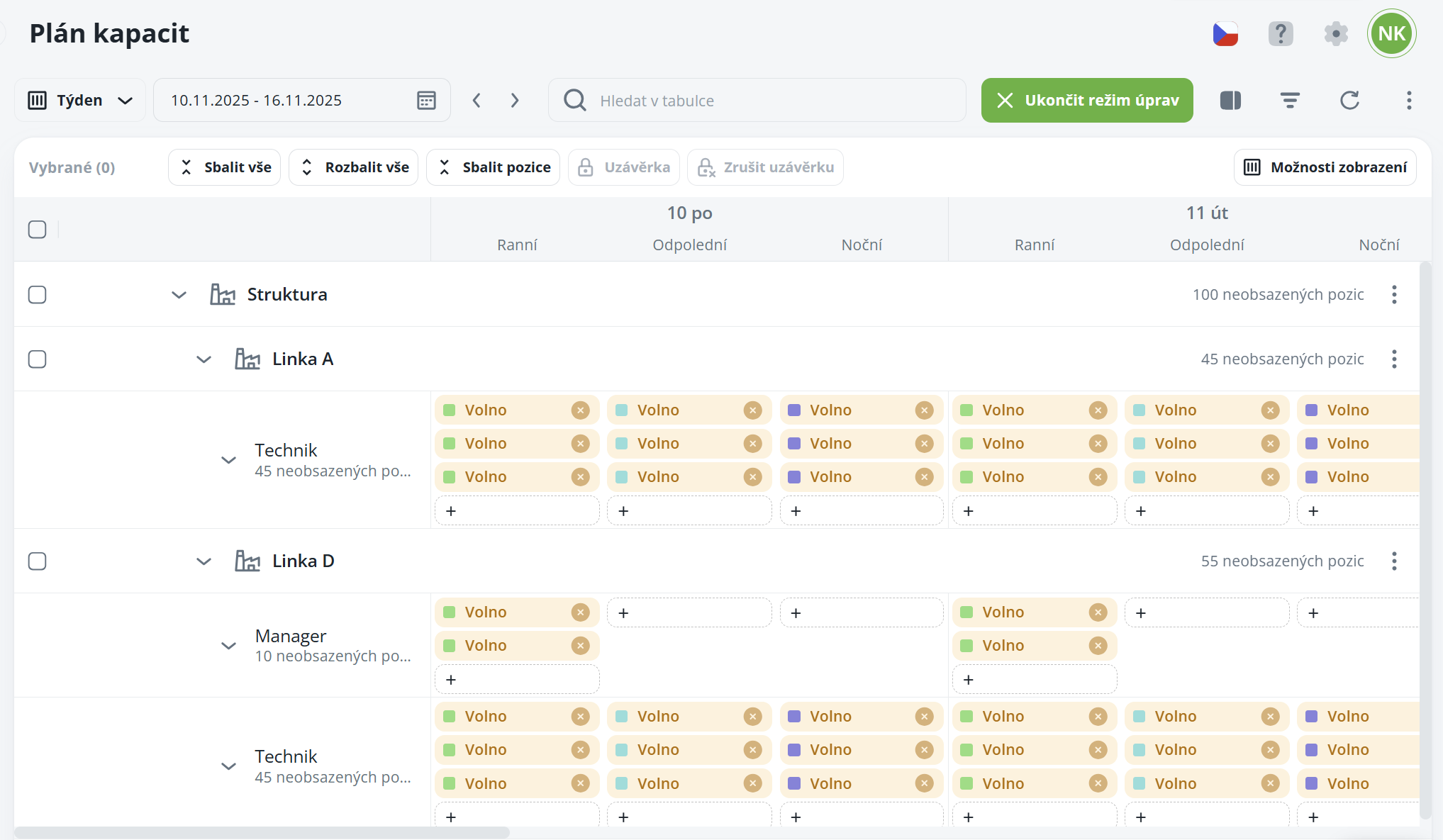
Task: Collapse the Linka D section
Action: (204, 561)
